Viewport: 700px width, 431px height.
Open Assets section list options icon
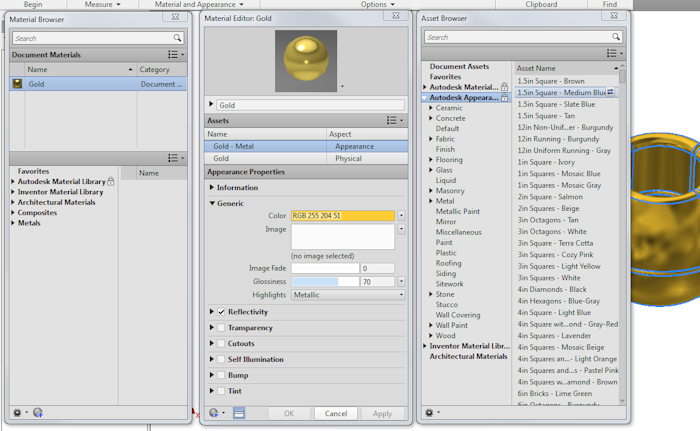pos(394,120)
